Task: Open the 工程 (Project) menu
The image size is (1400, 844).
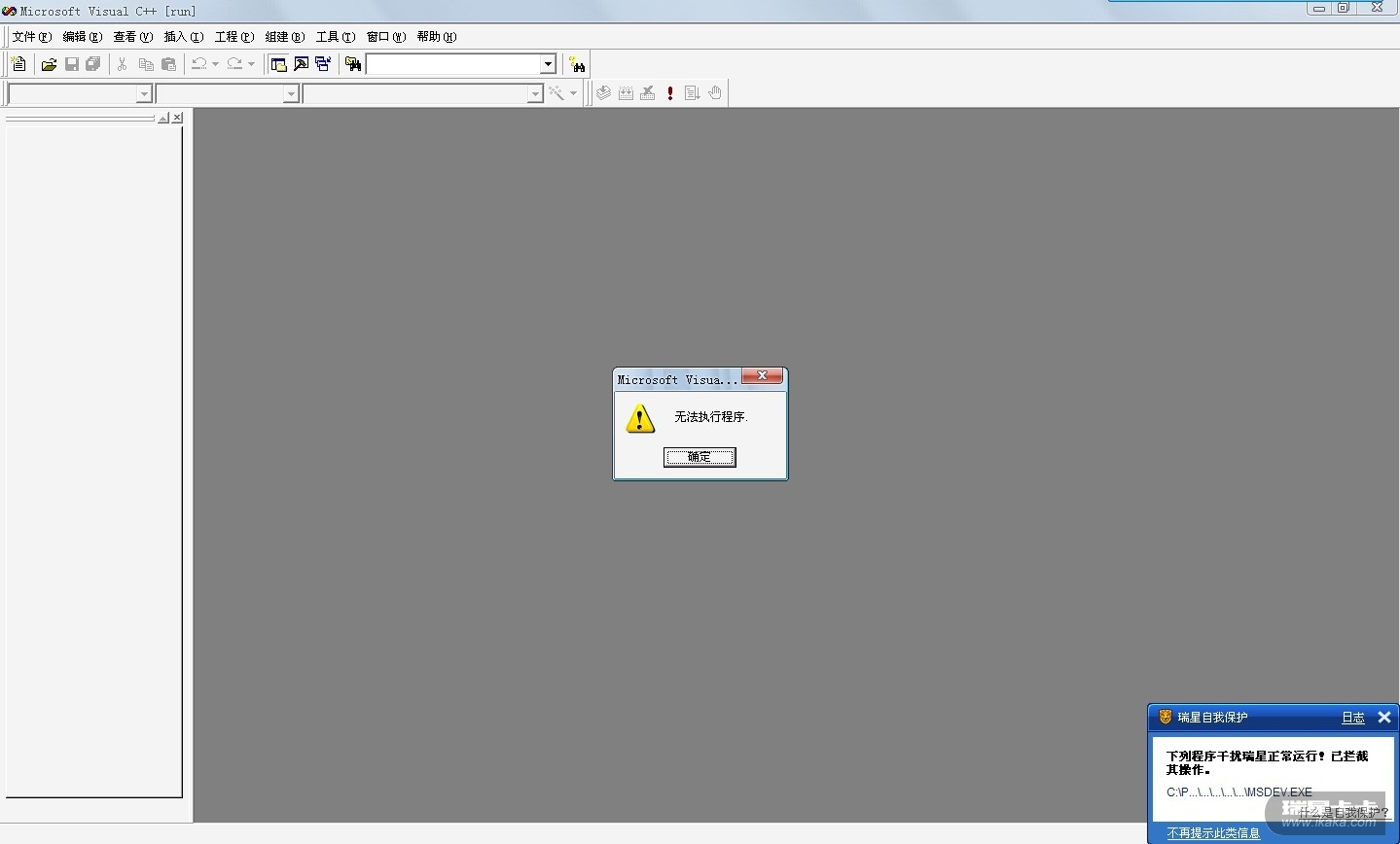Action: tap(233, 37)
